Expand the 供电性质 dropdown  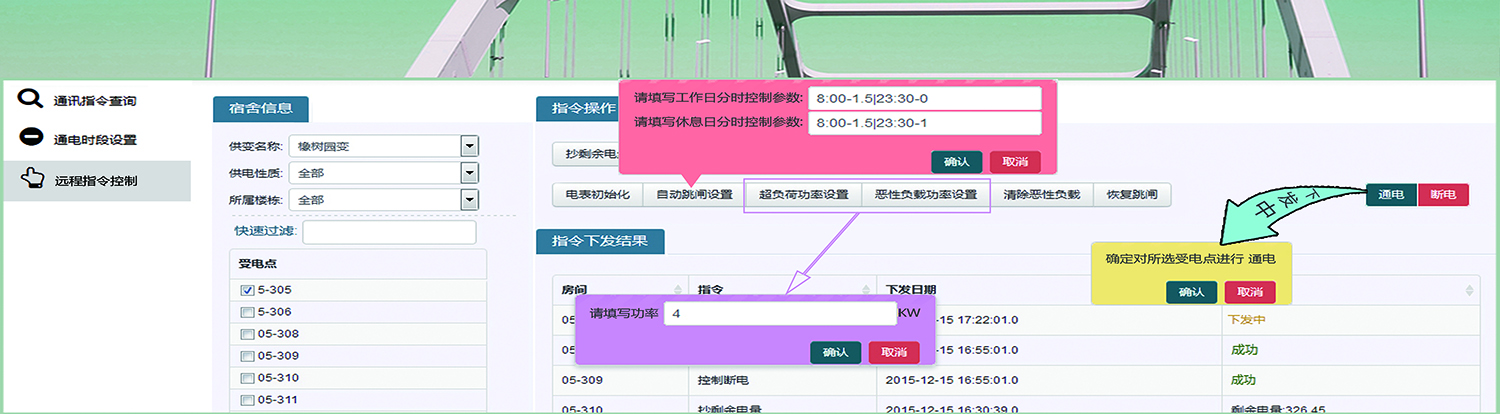point(469,173)
